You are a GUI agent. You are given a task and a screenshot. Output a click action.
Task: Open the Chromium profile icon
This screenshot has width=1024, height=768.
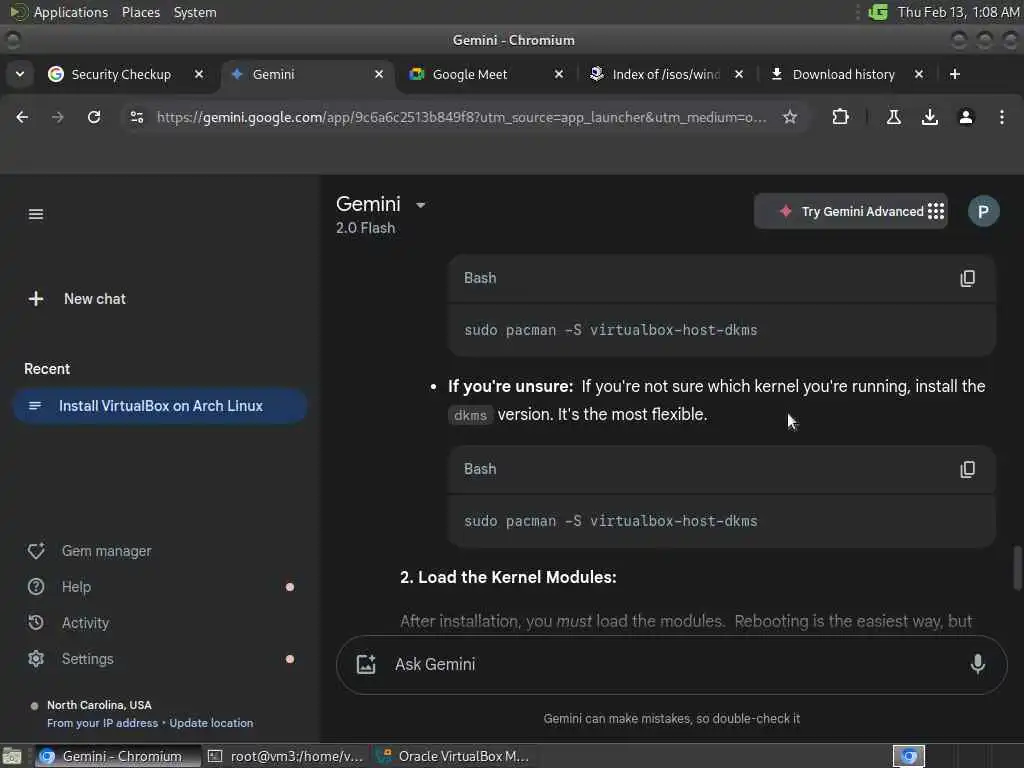[965, 117]
